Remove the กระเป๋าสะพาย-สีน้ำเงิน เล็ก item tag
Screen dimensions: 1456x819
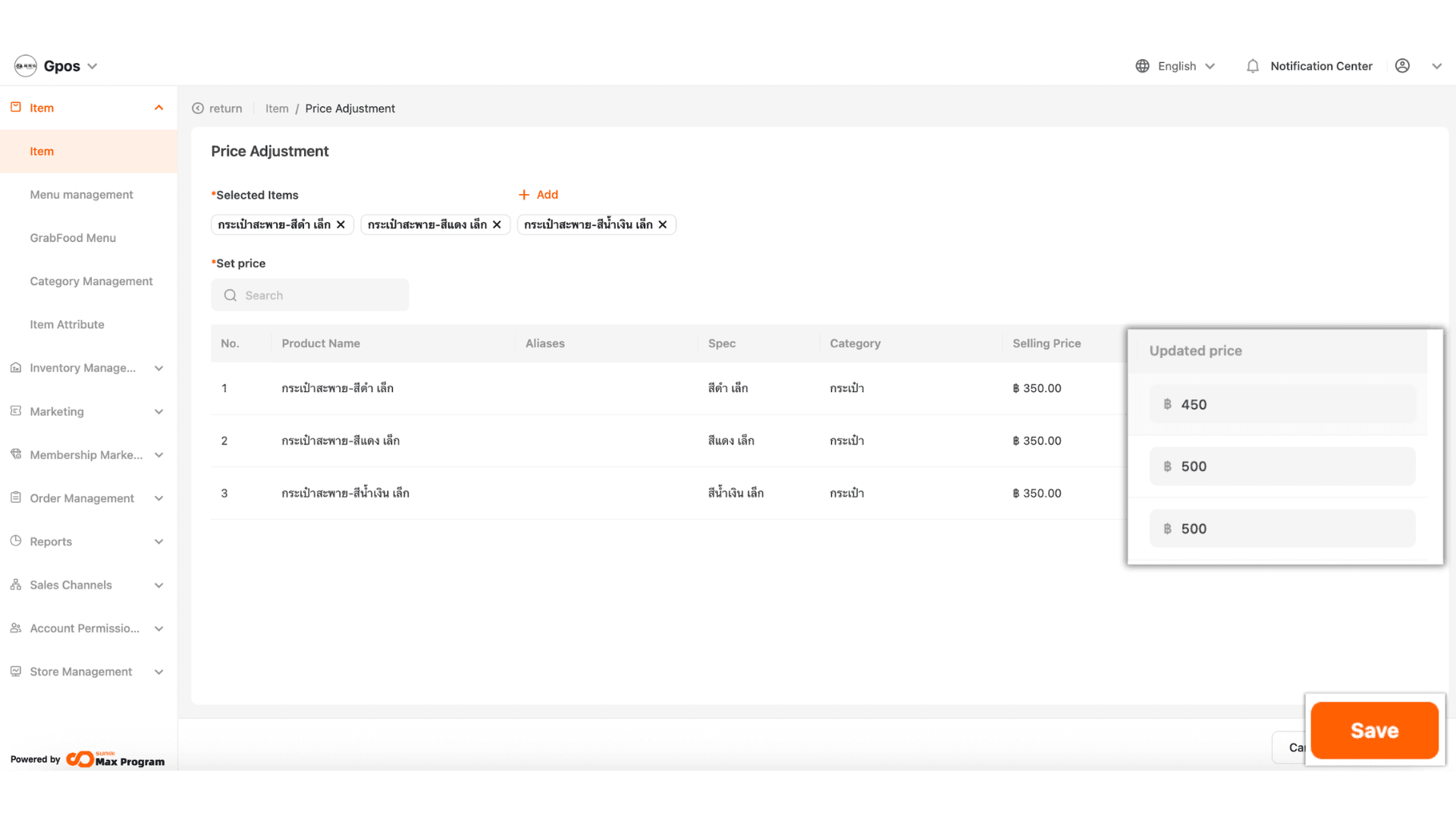point(663,224)
